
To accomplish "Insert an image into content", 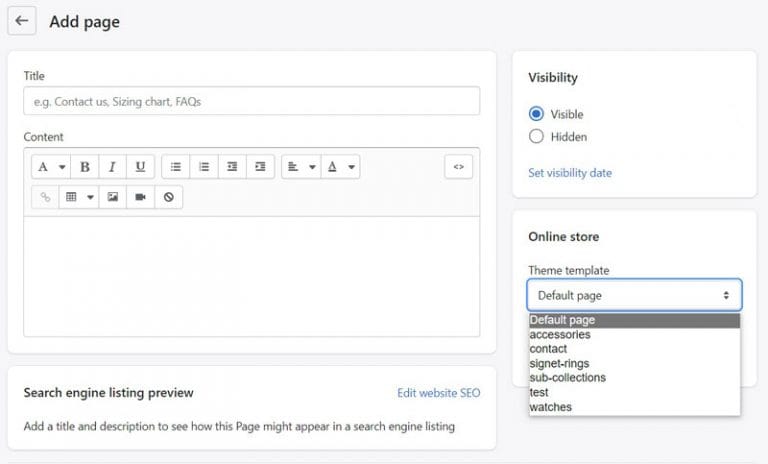I will tap(113, 197).
